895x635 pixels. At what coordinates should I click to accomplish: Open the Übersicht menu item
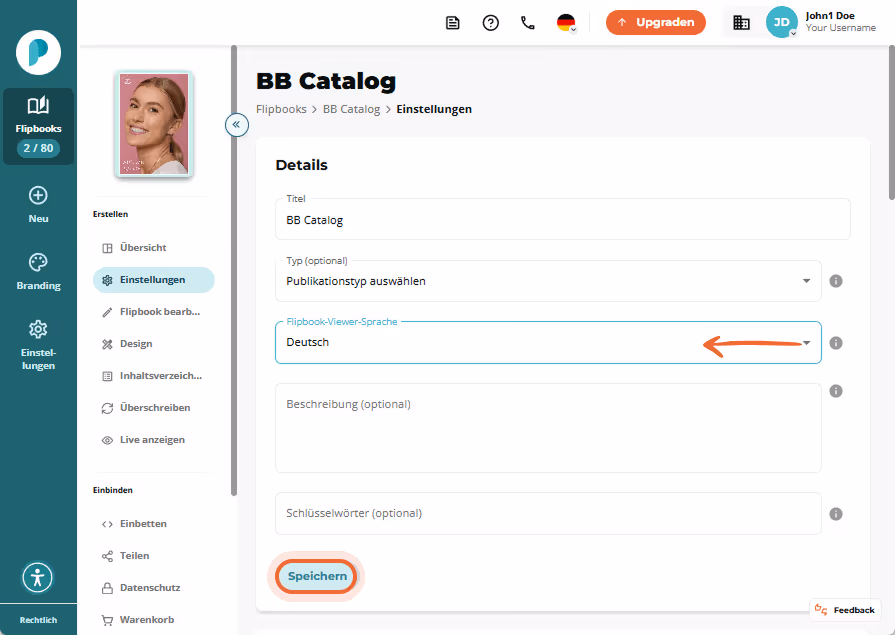(154, 248)
